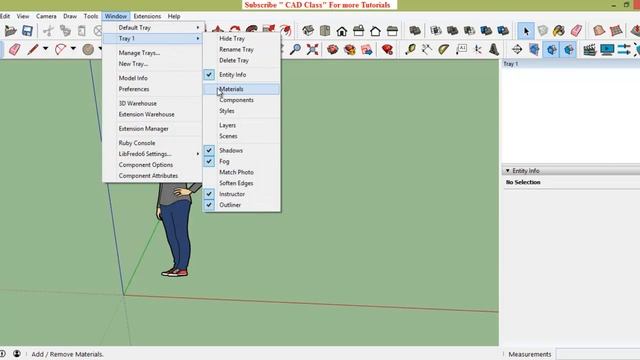Select the Dimensions tool
This screenshot has height=360, width=640.
[x=427, y=49]
